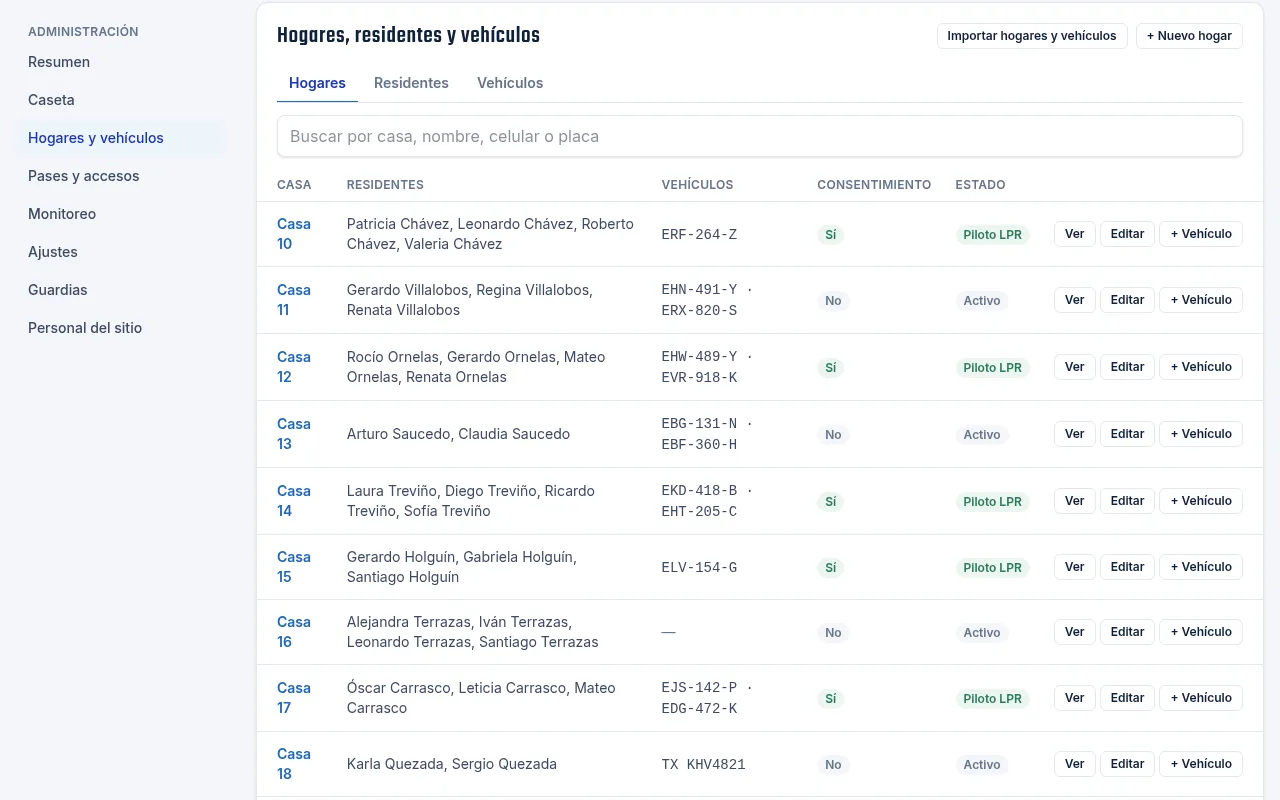View the Casa 17 household
This screenshot has width=1280, height=800.
tap(1075, 698)
